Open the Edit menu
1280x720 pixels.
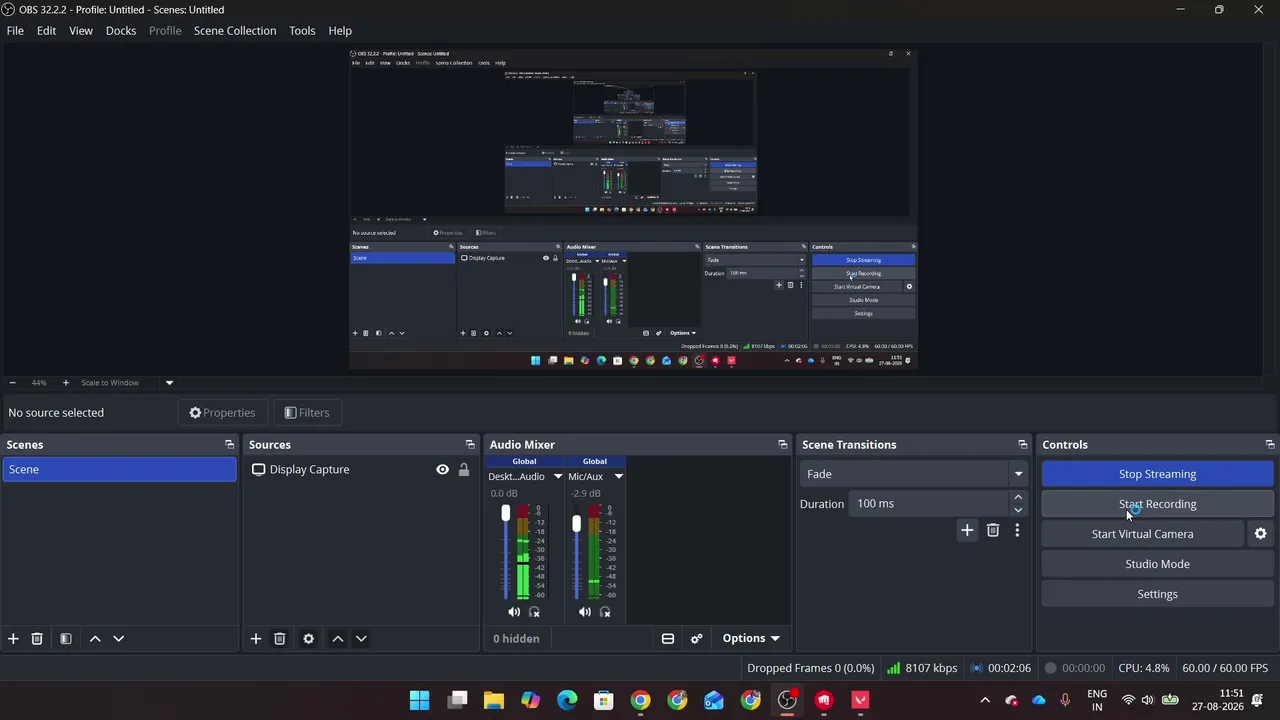(47, 31)
